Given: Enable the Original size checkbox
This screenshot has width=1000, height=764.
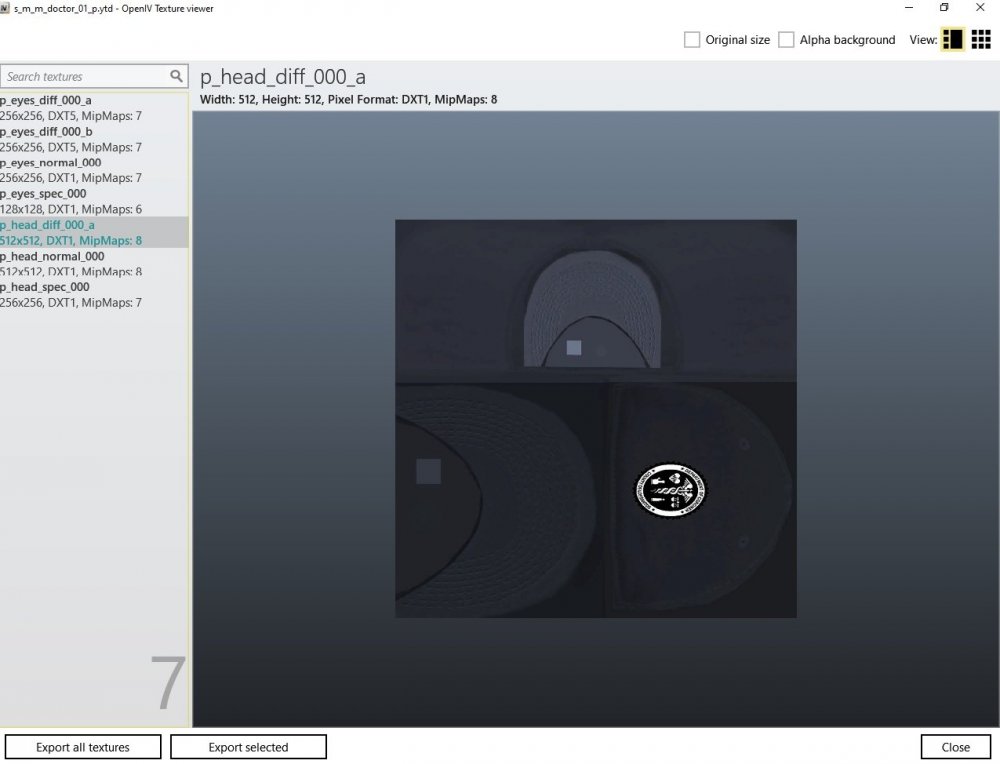Looking at the screenshot, I should (x=691, y=40).
